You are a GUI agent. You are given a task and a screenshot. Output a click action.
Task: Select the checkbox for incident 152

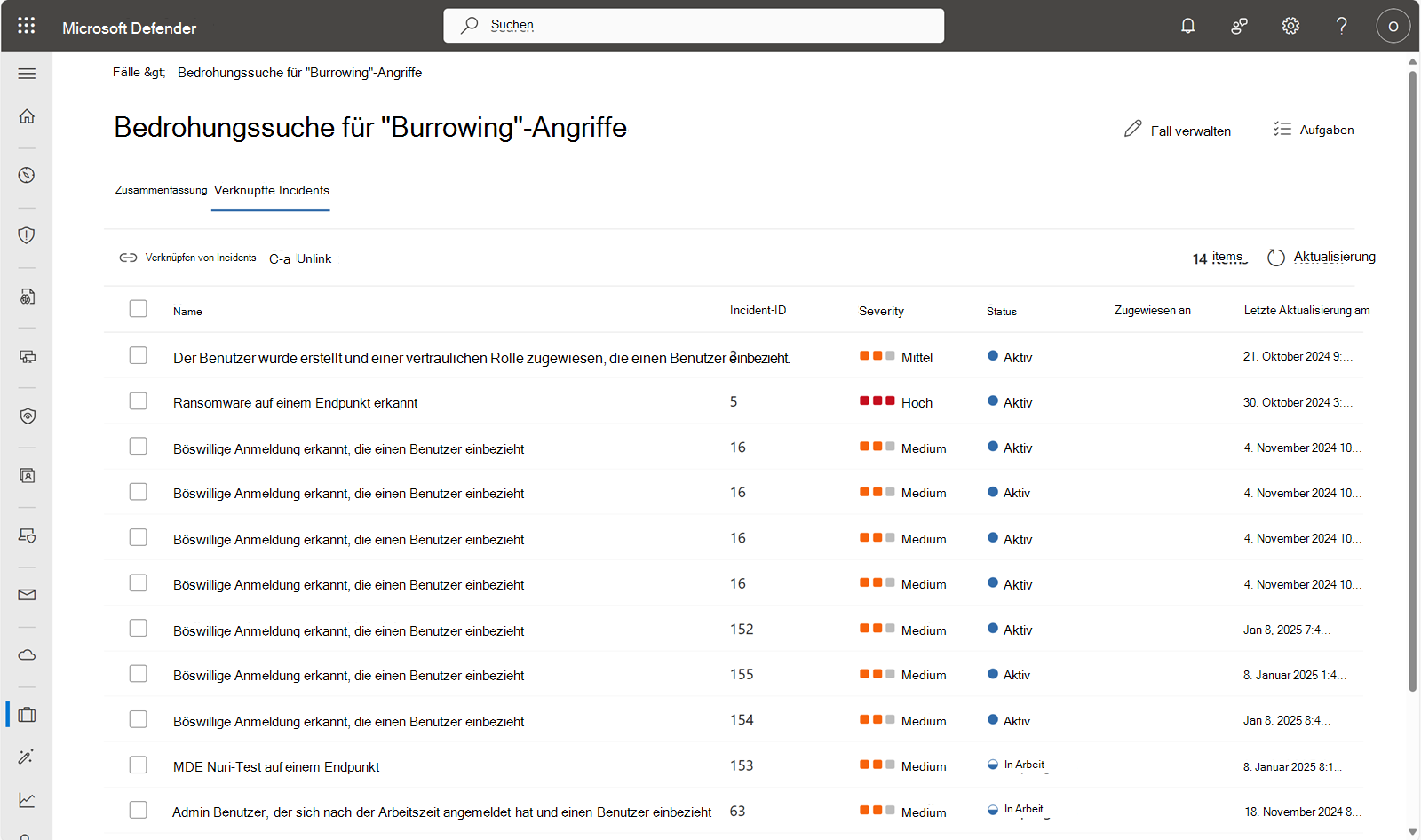(x=138, y=629)
